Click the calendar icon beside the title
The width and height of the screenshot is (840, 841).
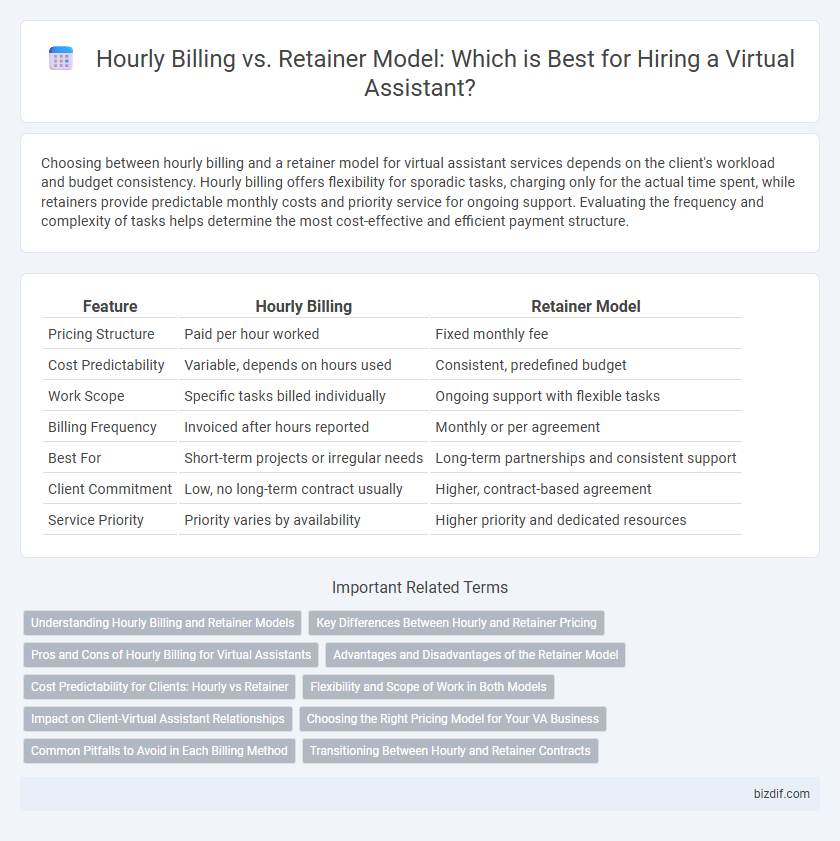[x=61, y=58]
